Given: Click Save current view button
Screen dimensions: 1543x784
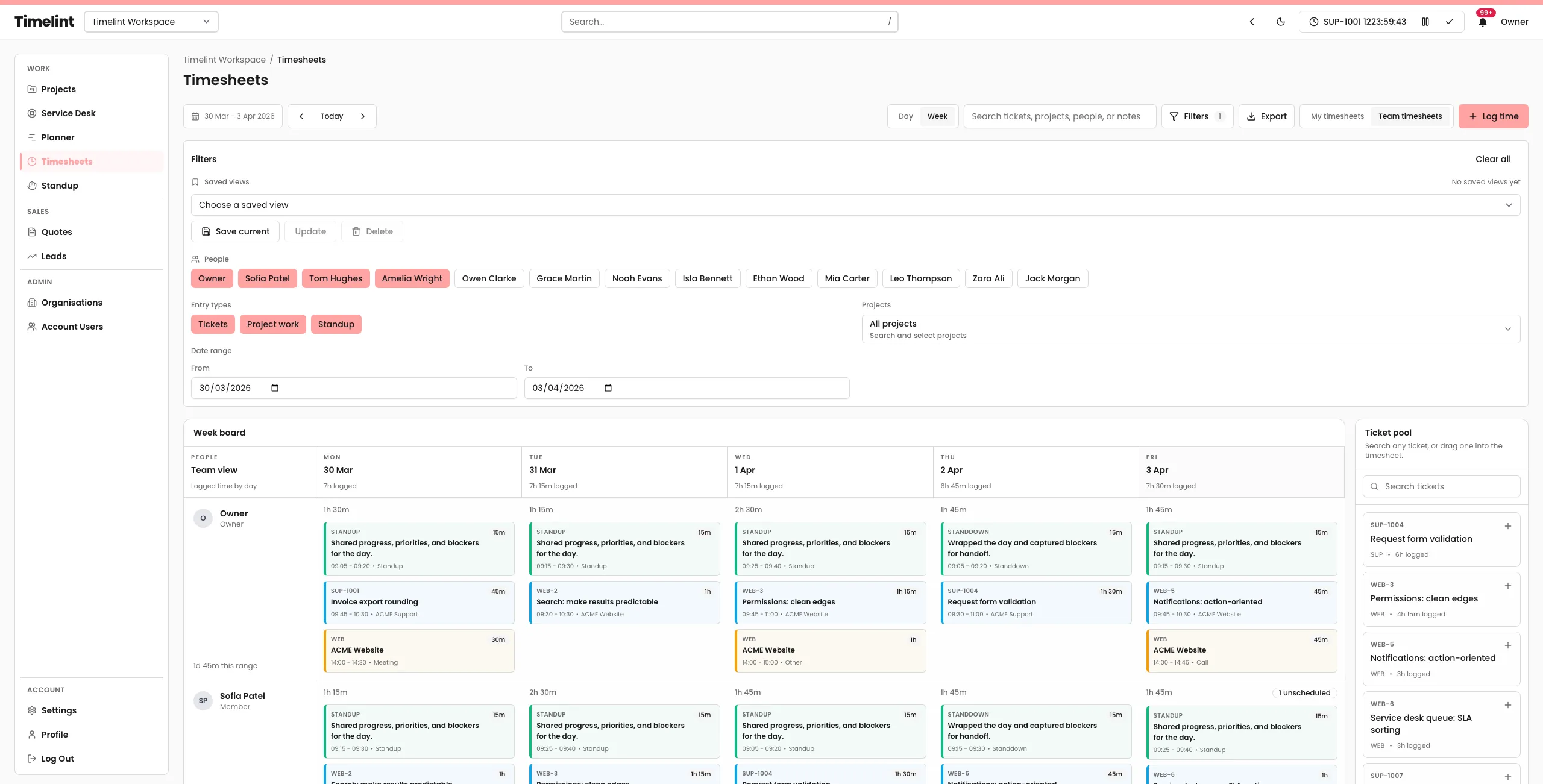Looking at the screenshot, I should tap(235, 231).
